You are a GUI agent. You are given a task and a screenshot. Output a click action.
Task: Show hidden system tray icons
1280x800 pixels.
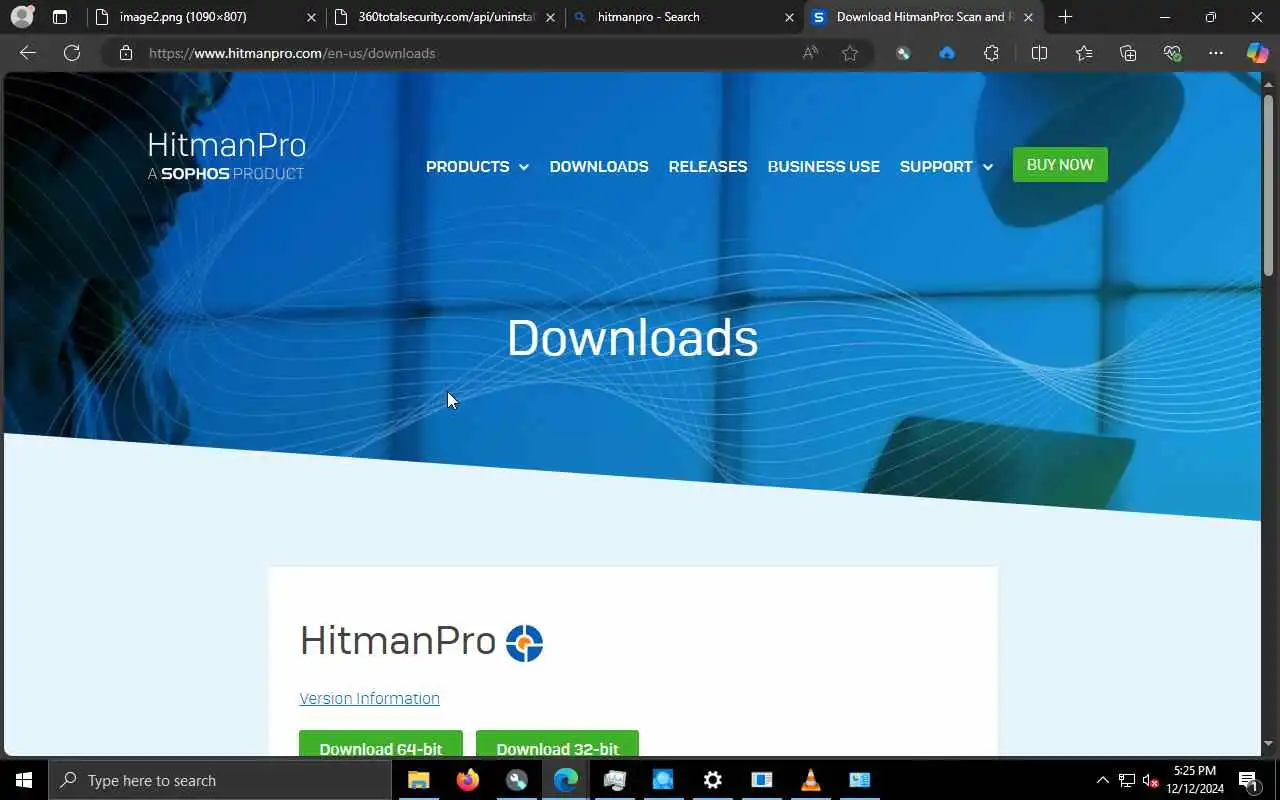coord(1103,780)
